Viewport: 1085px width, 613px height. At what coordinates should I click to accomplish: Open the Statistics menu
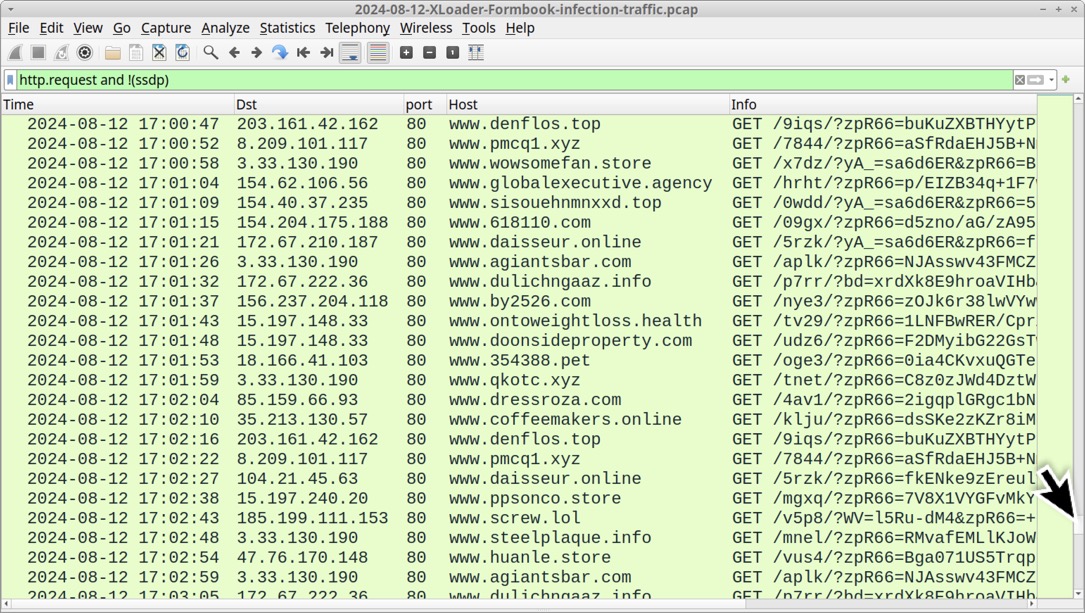[x=287, y=28]
